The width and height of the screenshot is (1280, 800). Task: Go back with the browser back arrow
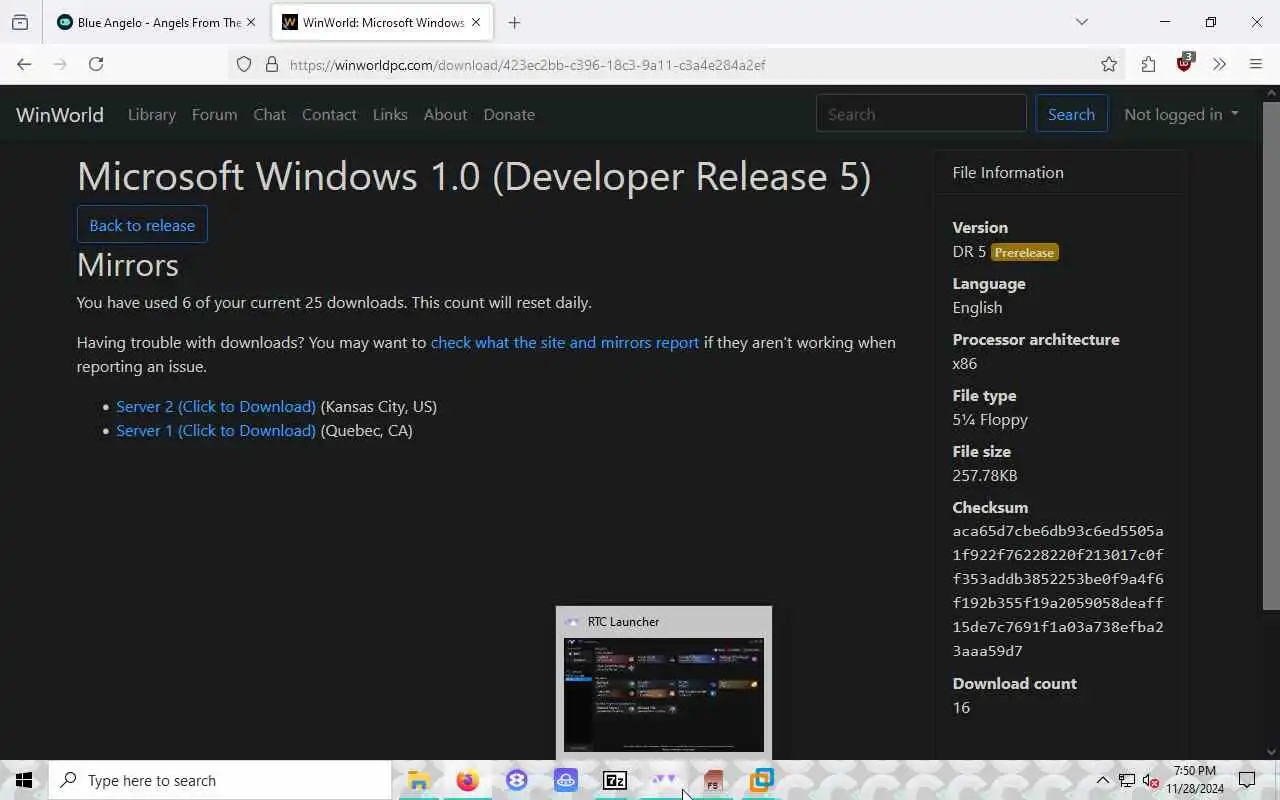(24, 64)
